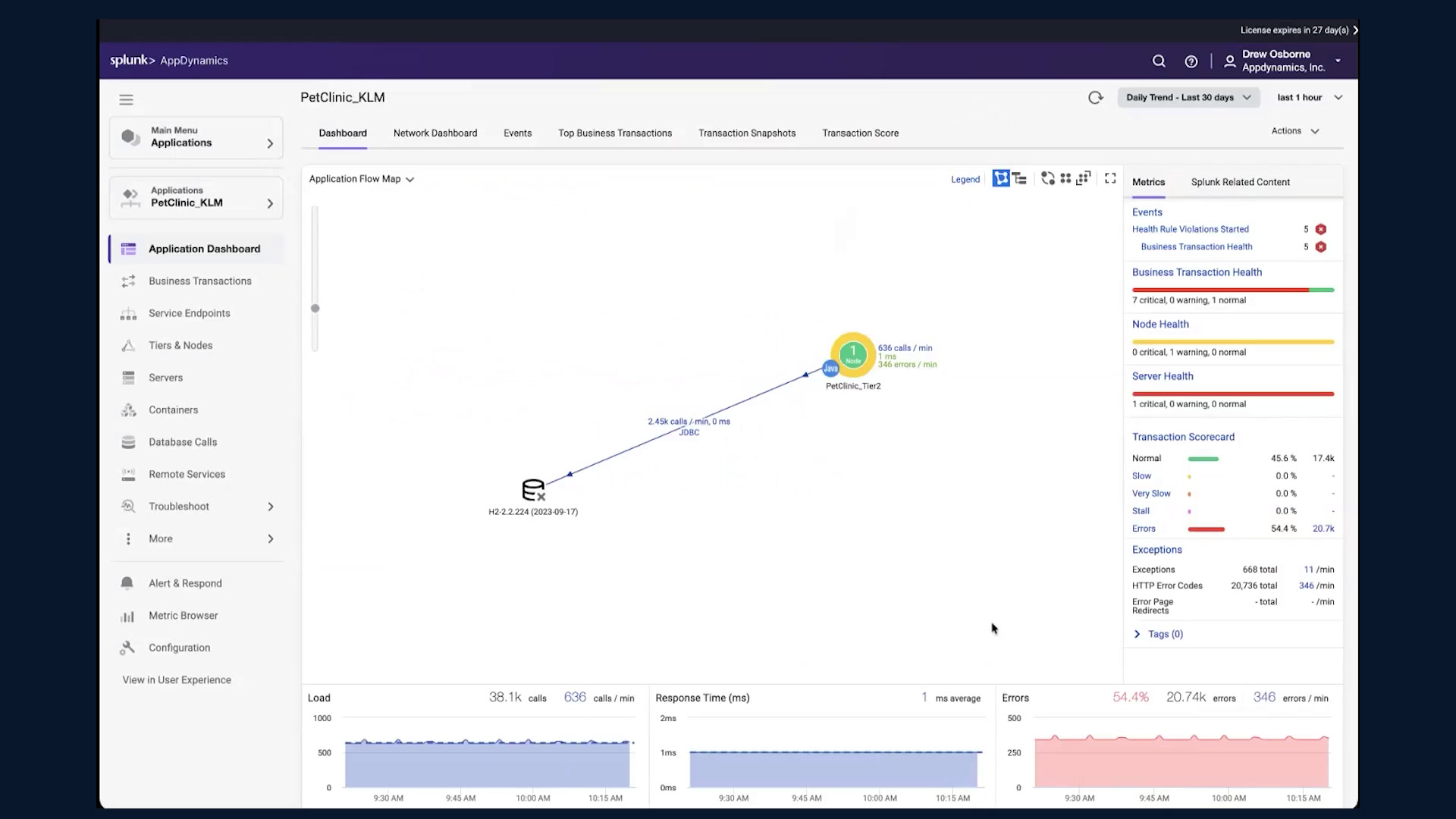This screenshot has height=819, width=1456.
Task: Click the flow map zoom slider handle
Action: pyautogui.click(x=315, y=308)
